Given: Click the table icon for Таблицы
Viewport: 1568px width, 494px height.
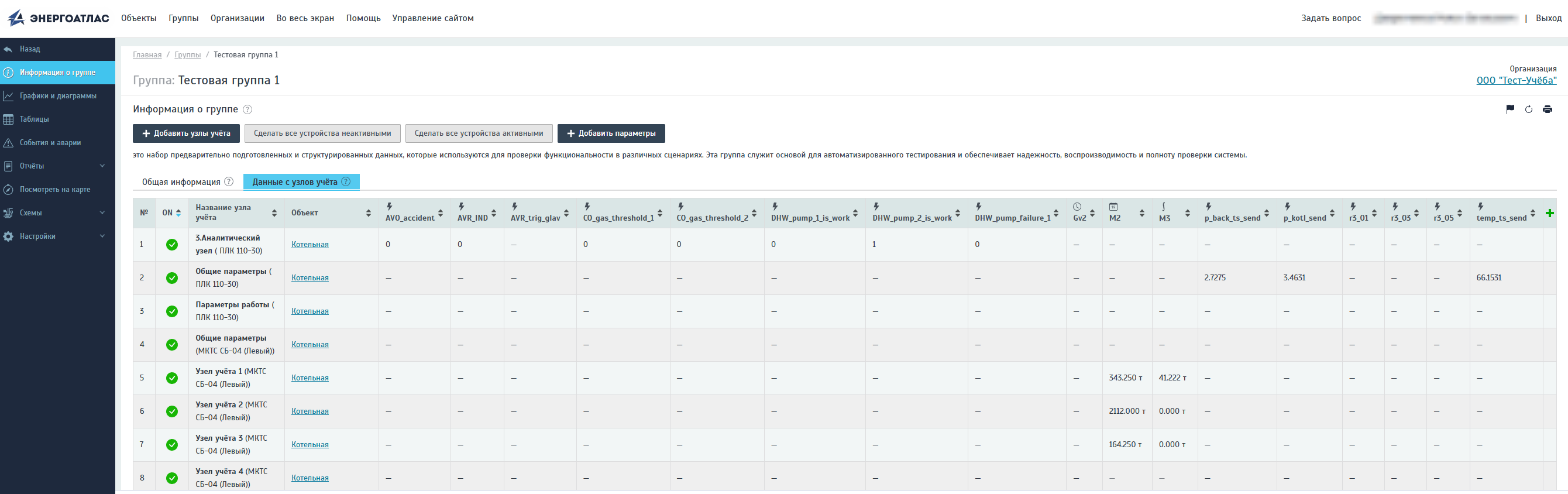Looking at the screenshot, I should (9, 119).
